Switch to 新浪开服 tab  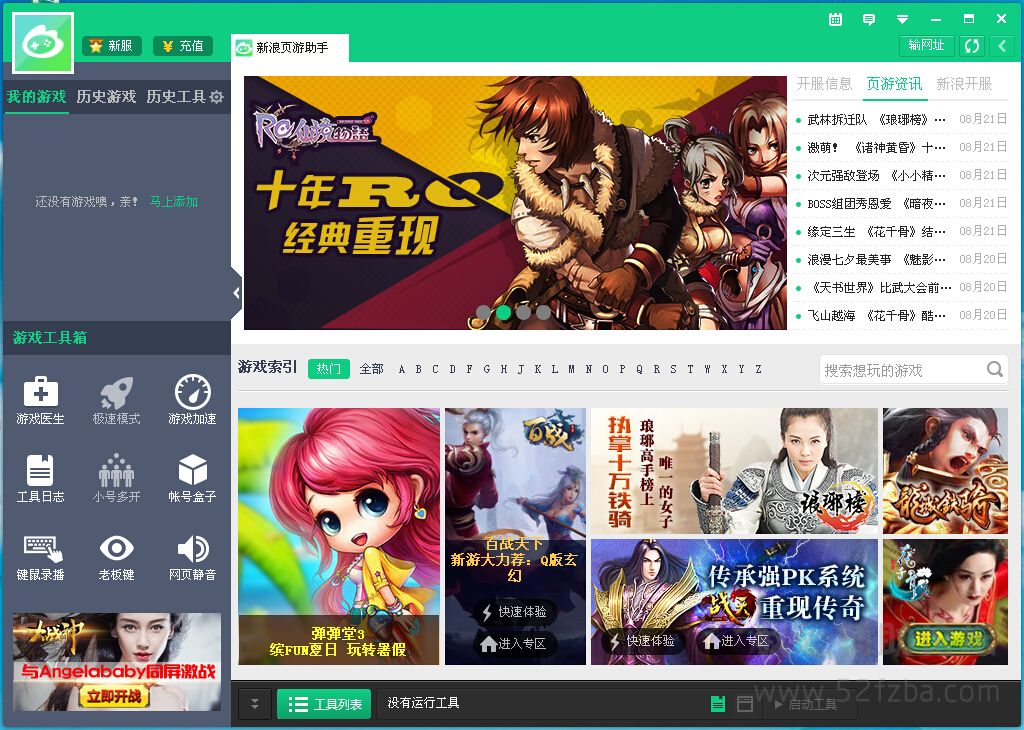point(964,84)
